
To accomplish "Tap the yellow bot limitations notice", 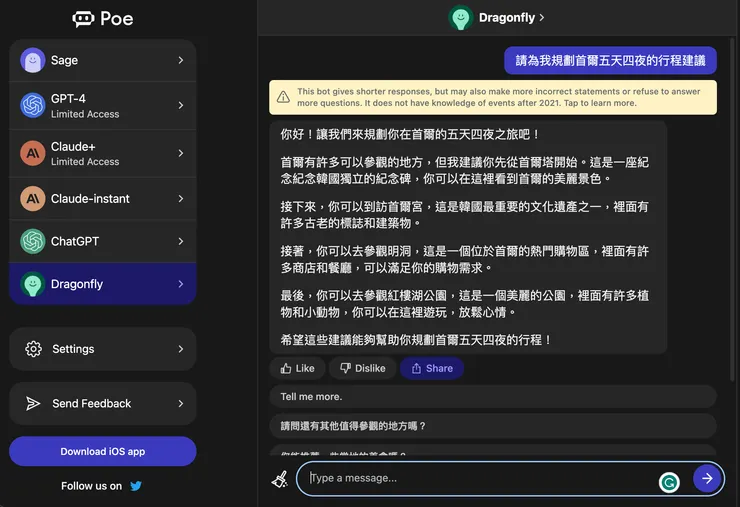I will (493, 97).
